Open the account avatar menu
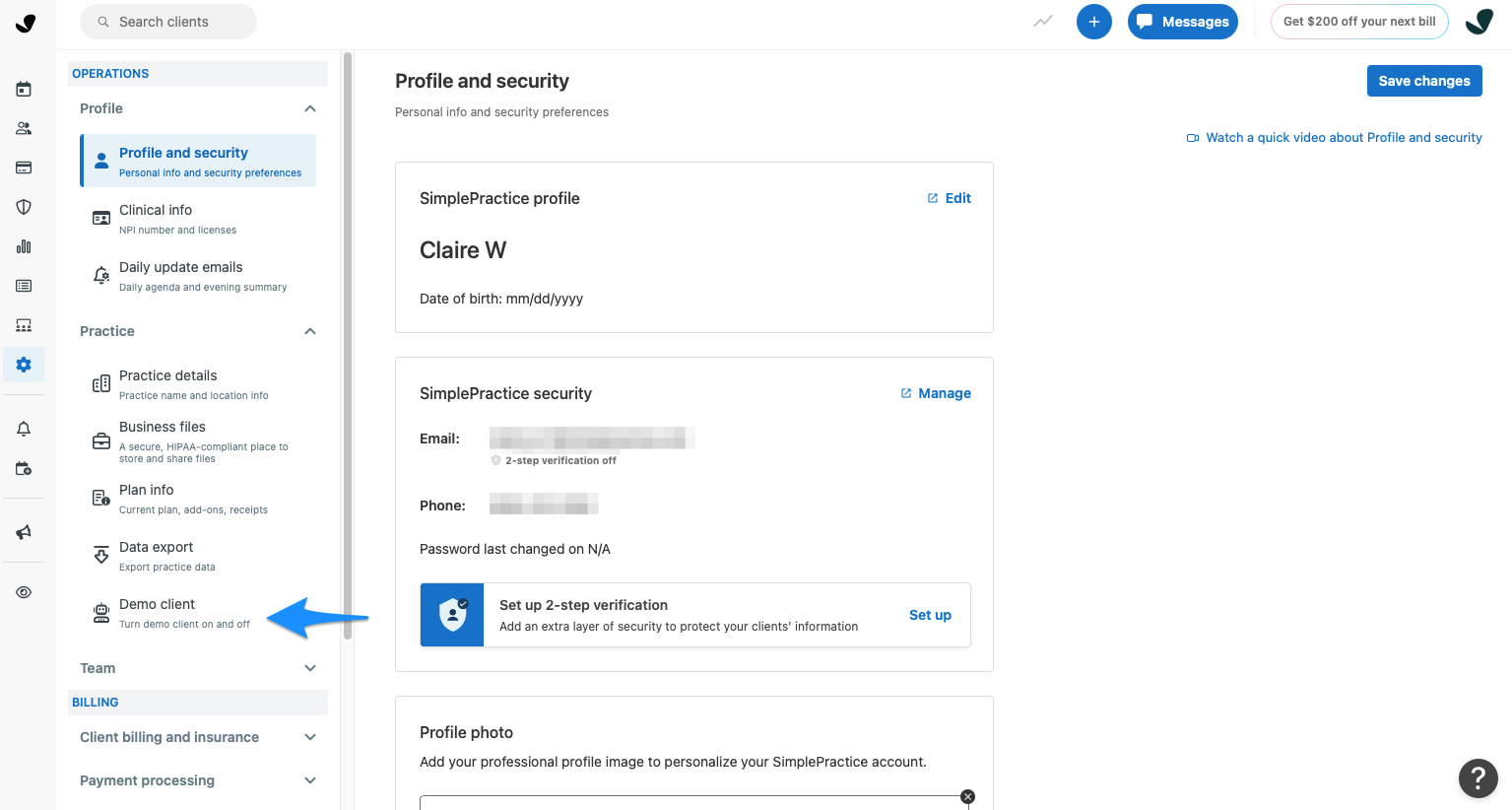 pos(1479,22)
